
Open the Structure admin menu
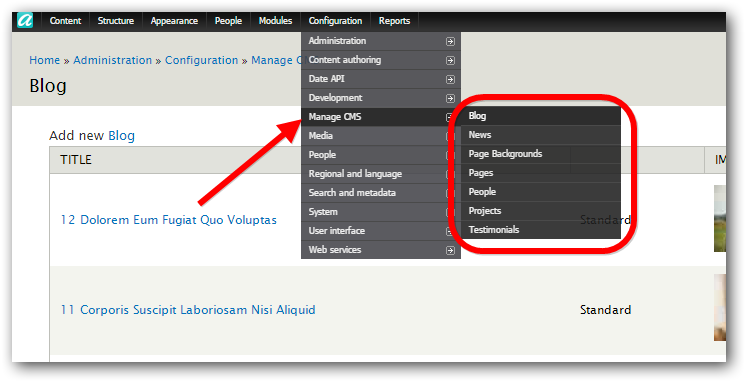116,21
